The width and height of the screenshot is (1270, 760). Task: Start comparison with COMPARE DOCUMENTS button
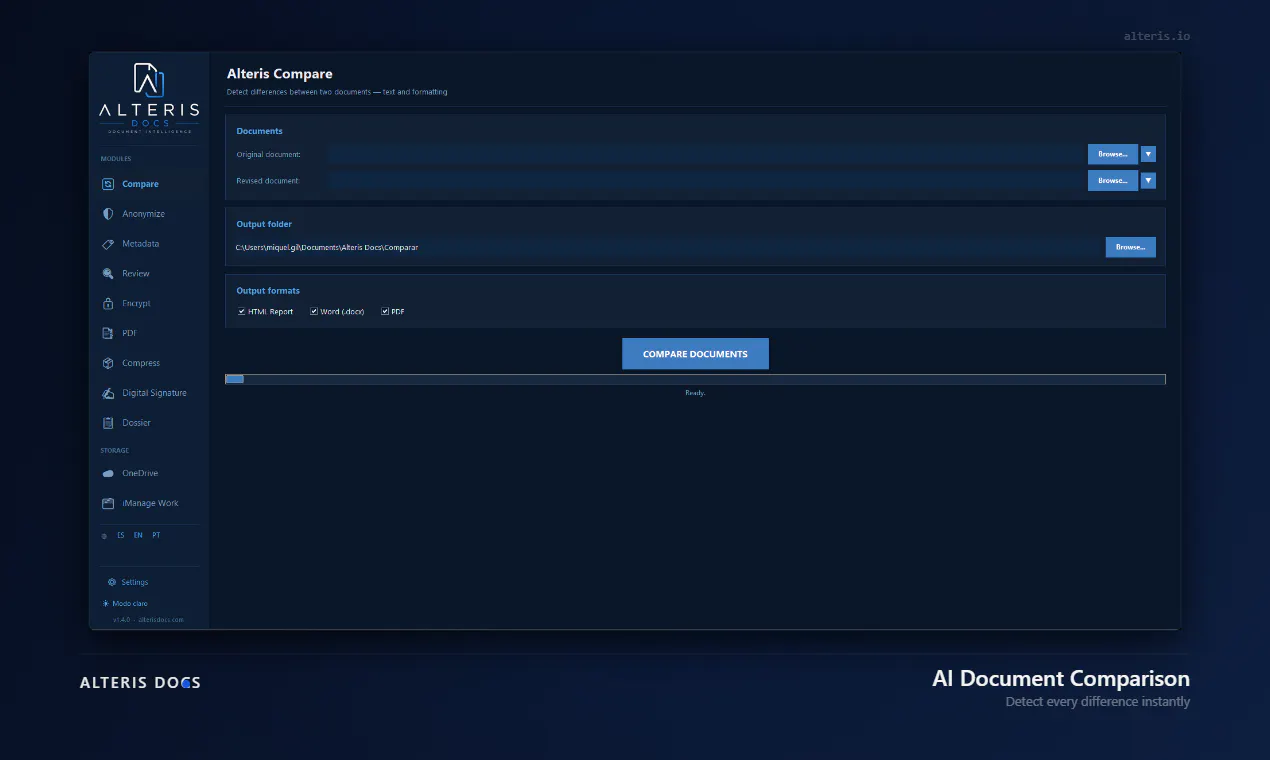[x=695, y=354]
